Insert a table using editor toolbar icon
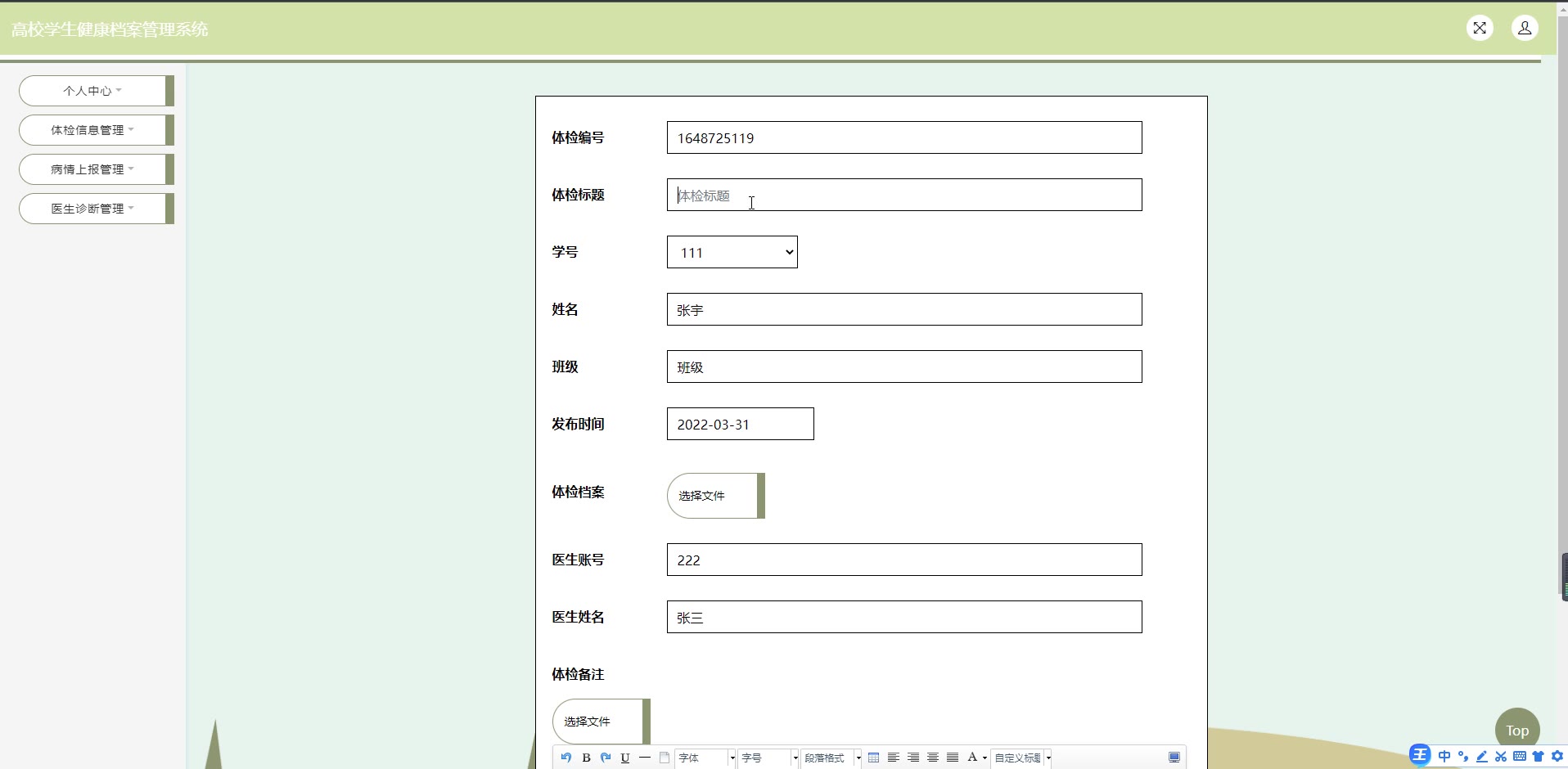Viewport: 1568px width, 769px height. (x=873, y=758)
